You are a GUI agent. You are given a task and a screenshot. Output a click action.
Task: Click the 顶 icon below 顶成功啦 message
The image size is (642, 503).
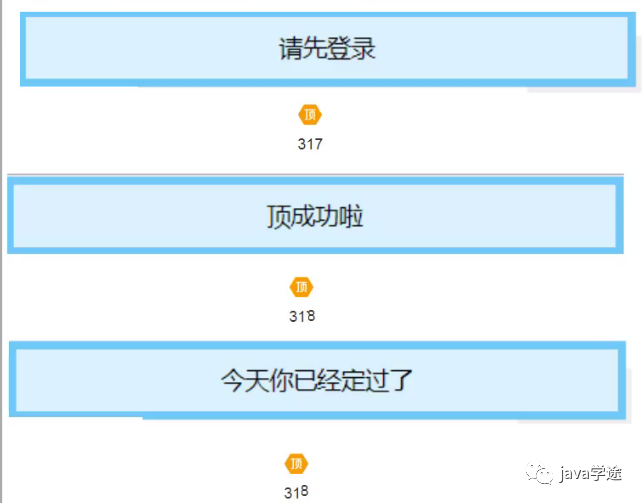(x=301, y=287)
